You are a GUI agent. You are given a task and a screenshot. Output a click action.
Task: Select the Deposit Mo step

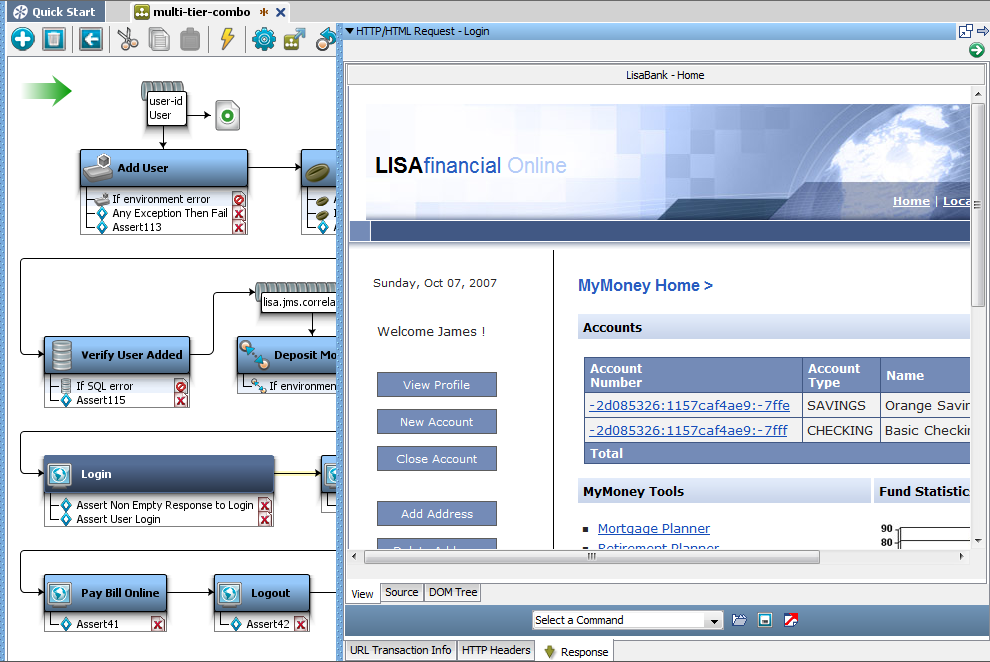tap(287, 355)
